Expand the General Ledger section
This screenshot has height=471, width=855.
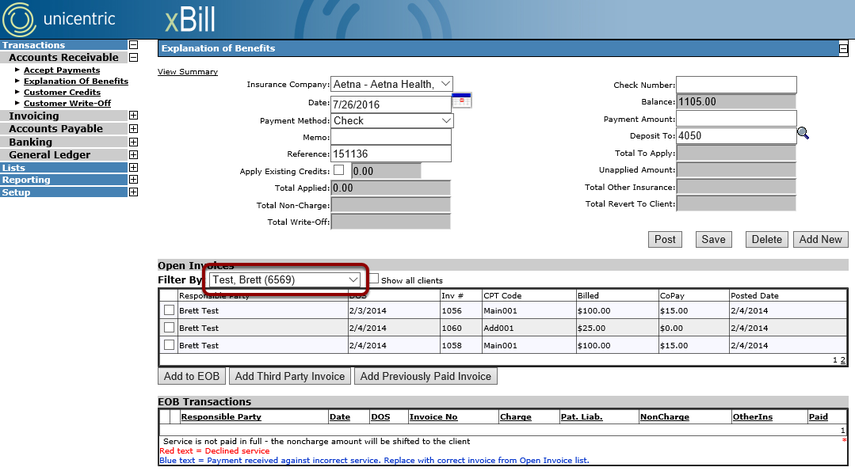(x=133, y=155)
